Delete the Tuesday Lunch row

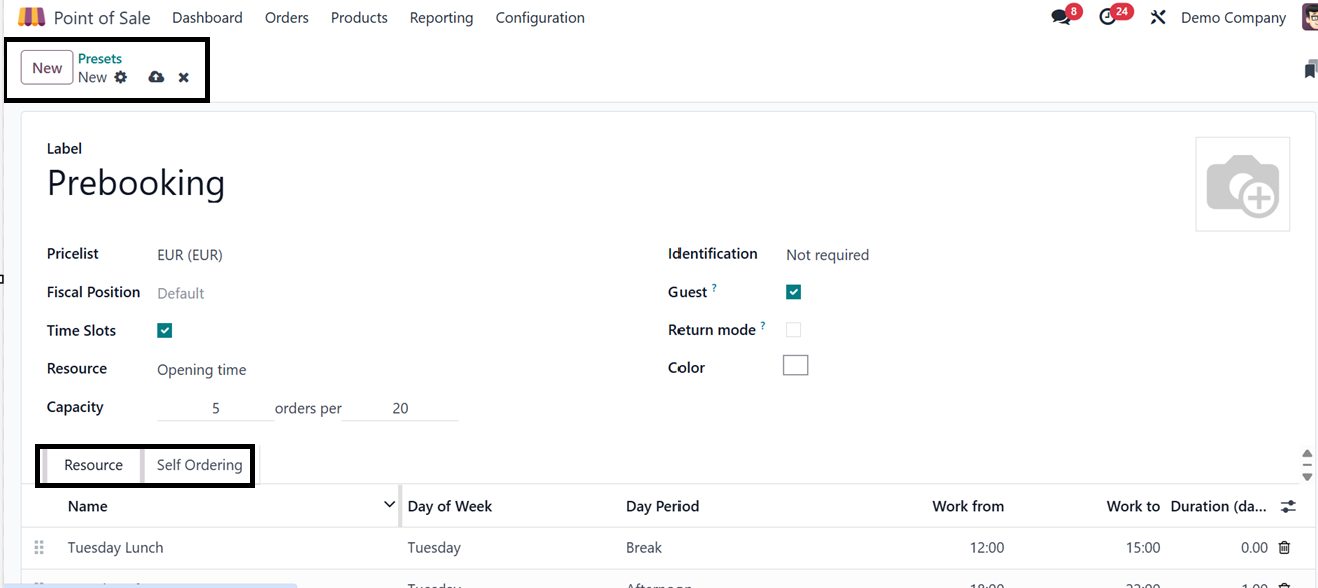(1285, 547)
